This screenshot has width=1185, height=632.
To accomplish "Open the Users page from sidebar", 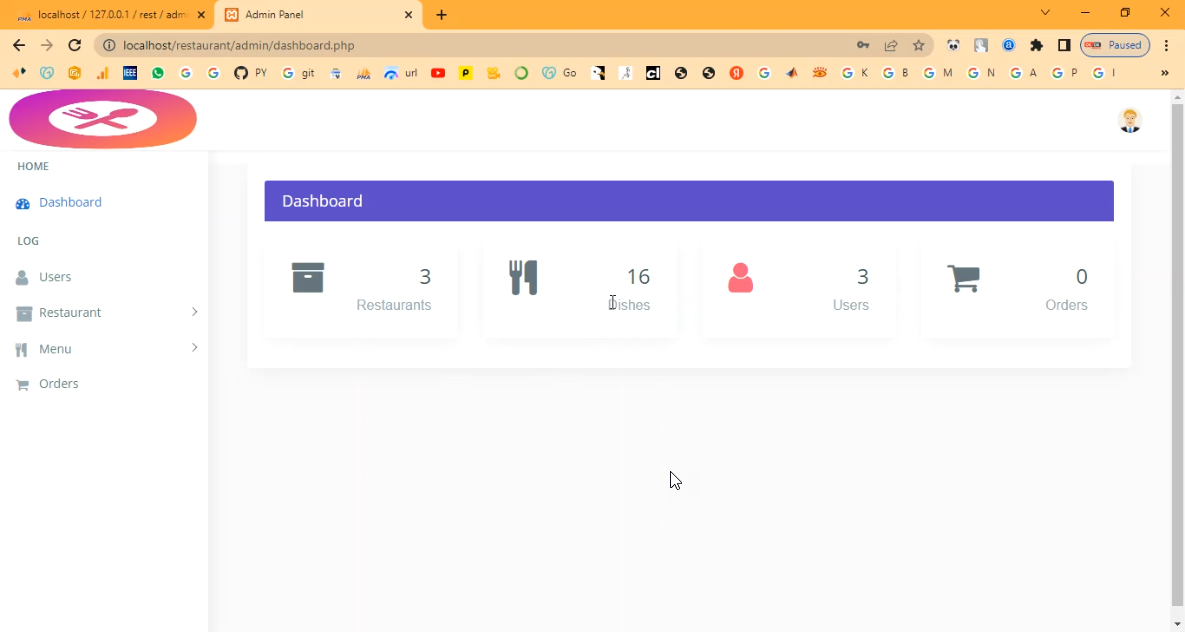I will 55,277.
